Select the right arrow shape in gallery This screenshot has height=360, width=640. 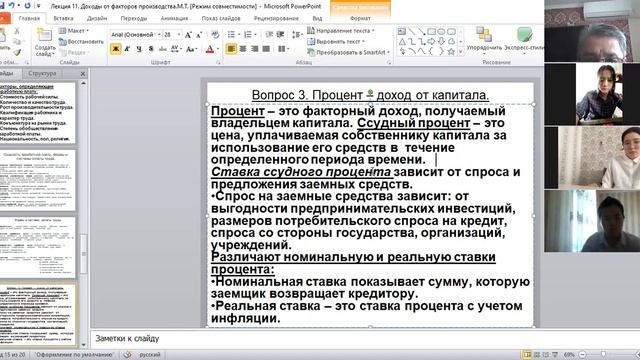[x=431, y=42]
